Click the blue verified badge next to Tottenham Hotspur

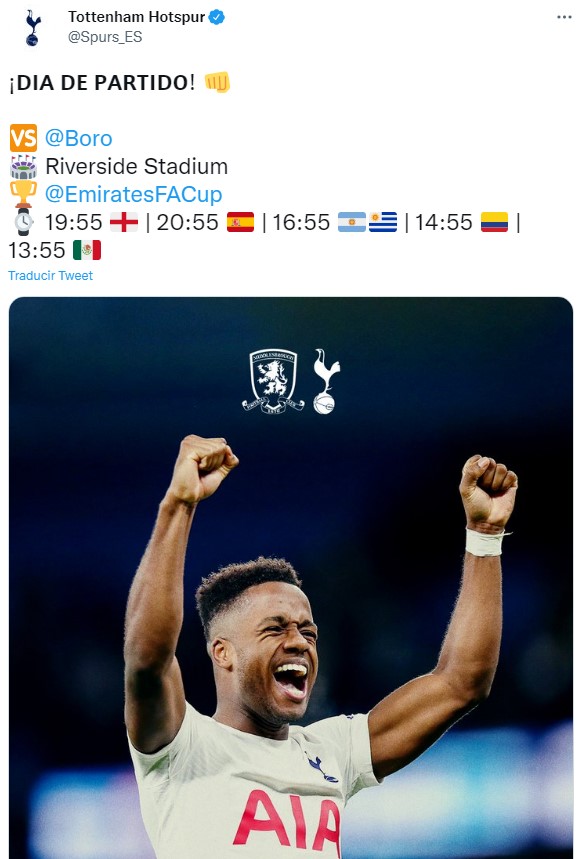point(217,18)
